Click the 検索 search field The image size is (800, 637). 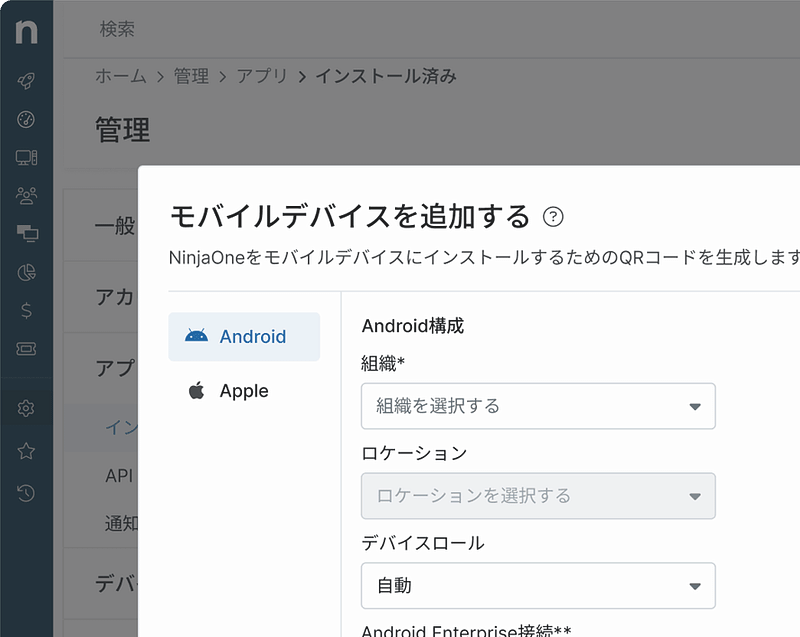tap(117, 29)
